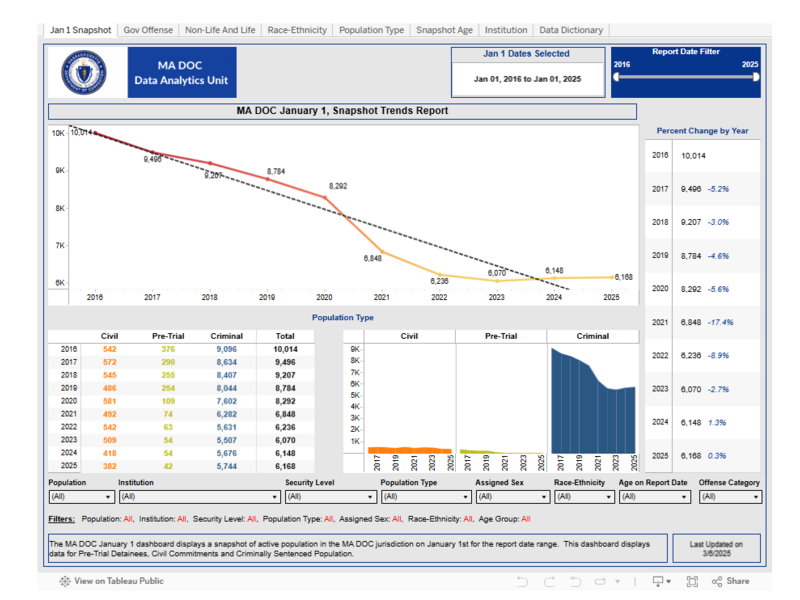Click the Tableau undo arrow icon
The height and width of the screenshot is (600, 800).
(522, 581)
